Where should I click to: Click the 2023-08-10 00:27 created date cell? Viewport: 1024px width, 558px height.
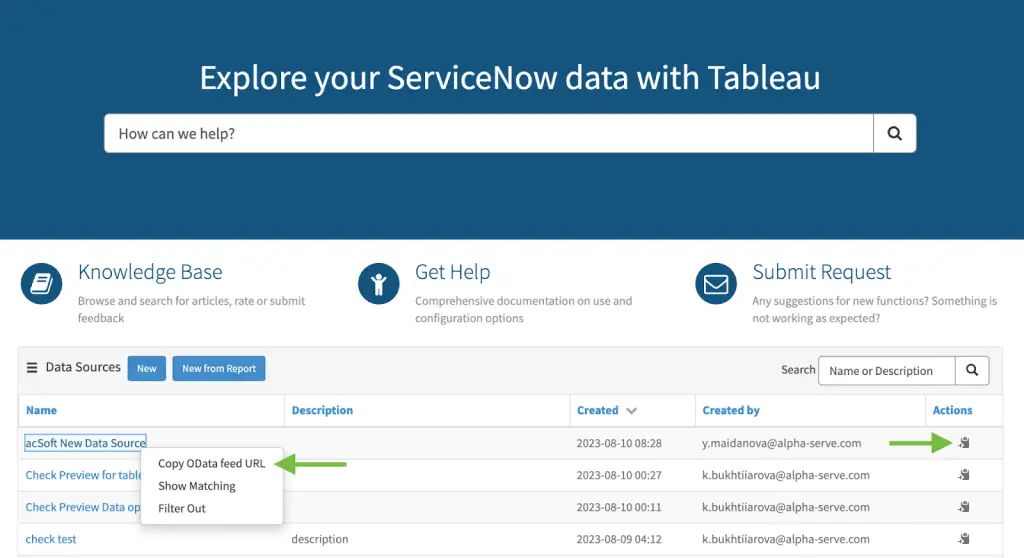(x=619, y=475)
